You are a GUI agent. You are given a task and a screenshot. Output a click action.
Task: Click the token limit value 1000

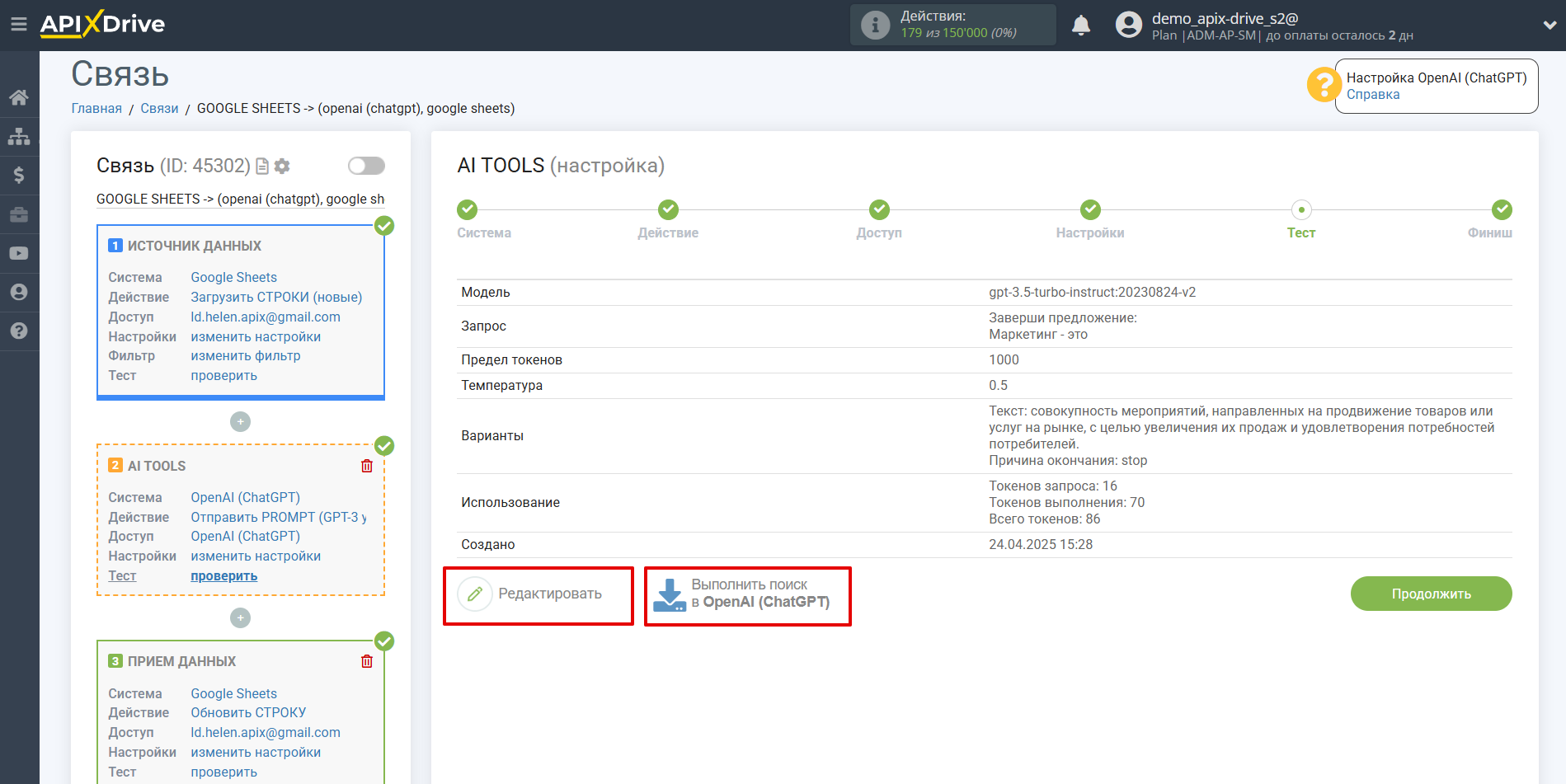(x=1004, y=360)
